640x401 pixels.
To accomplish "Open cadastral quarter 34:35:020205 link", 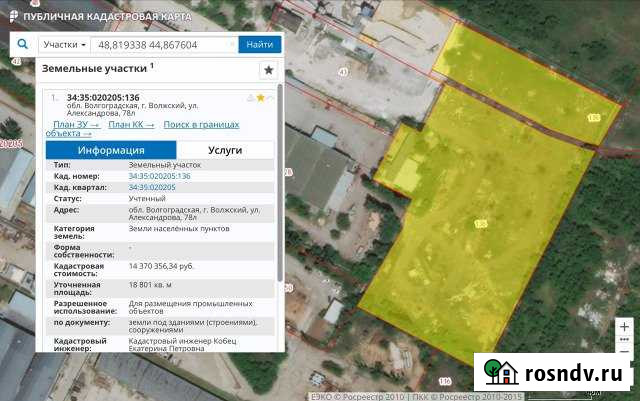I will coord(152,187).
